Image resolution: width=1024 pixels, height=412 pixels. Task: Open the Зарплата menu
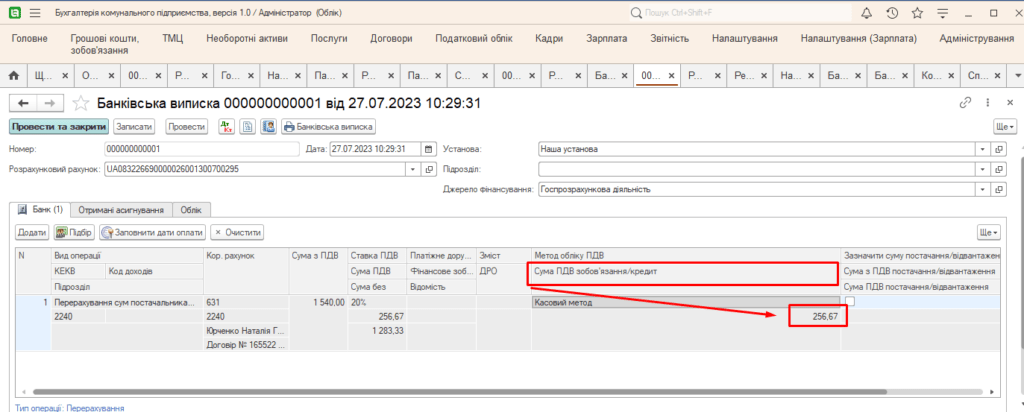point(608,38)
